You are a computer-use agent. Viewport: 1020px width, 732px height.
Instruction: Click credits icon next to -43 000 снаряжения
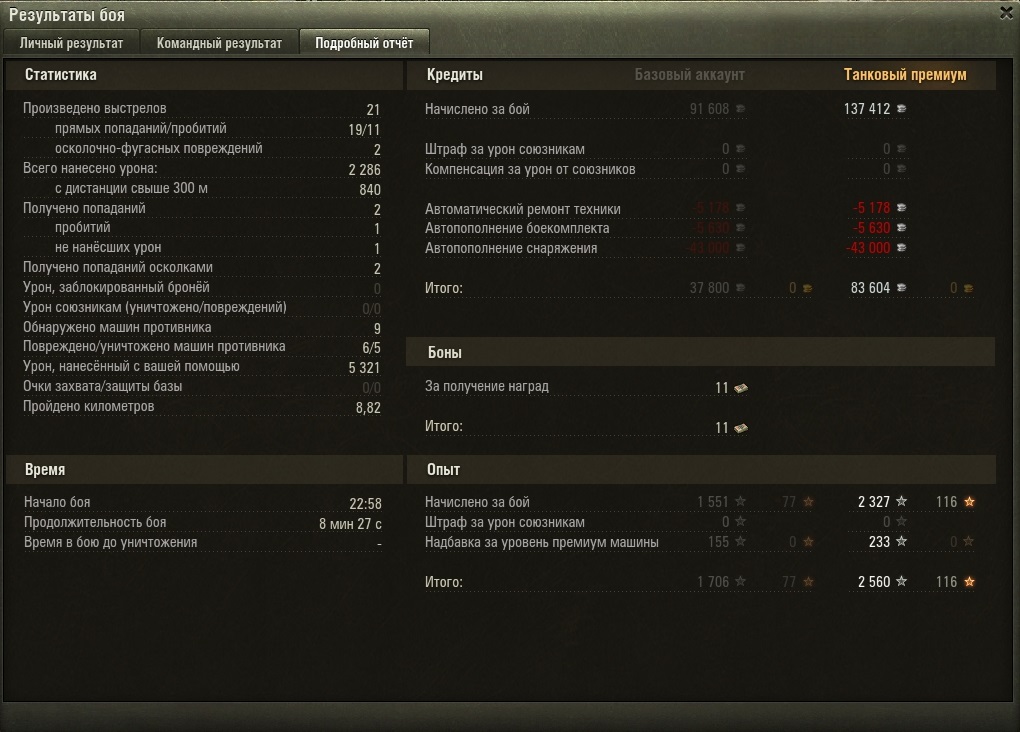tap(902, 248)
